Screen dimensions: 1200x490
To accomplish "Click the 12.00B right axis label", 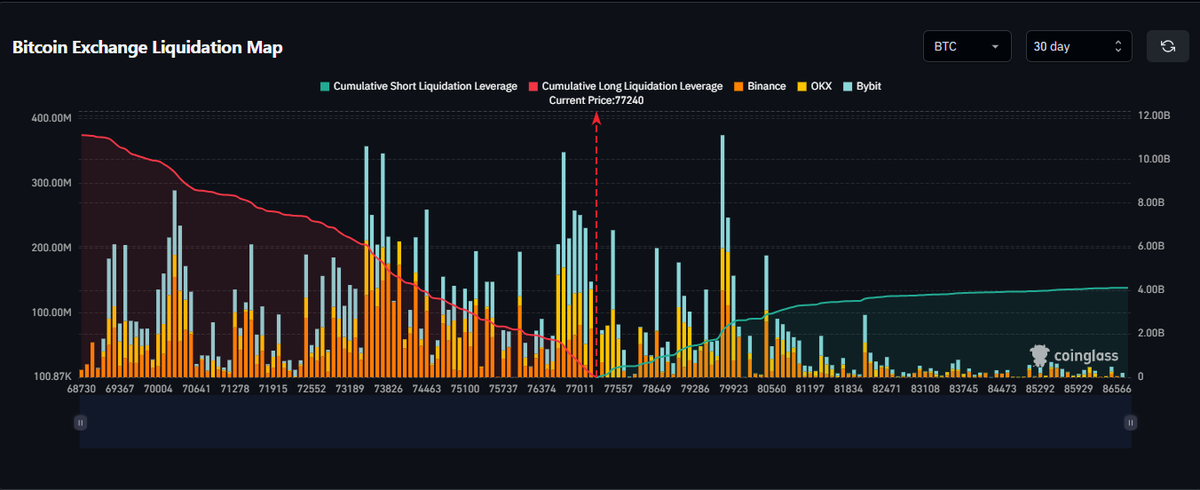I will point(1155,117).
